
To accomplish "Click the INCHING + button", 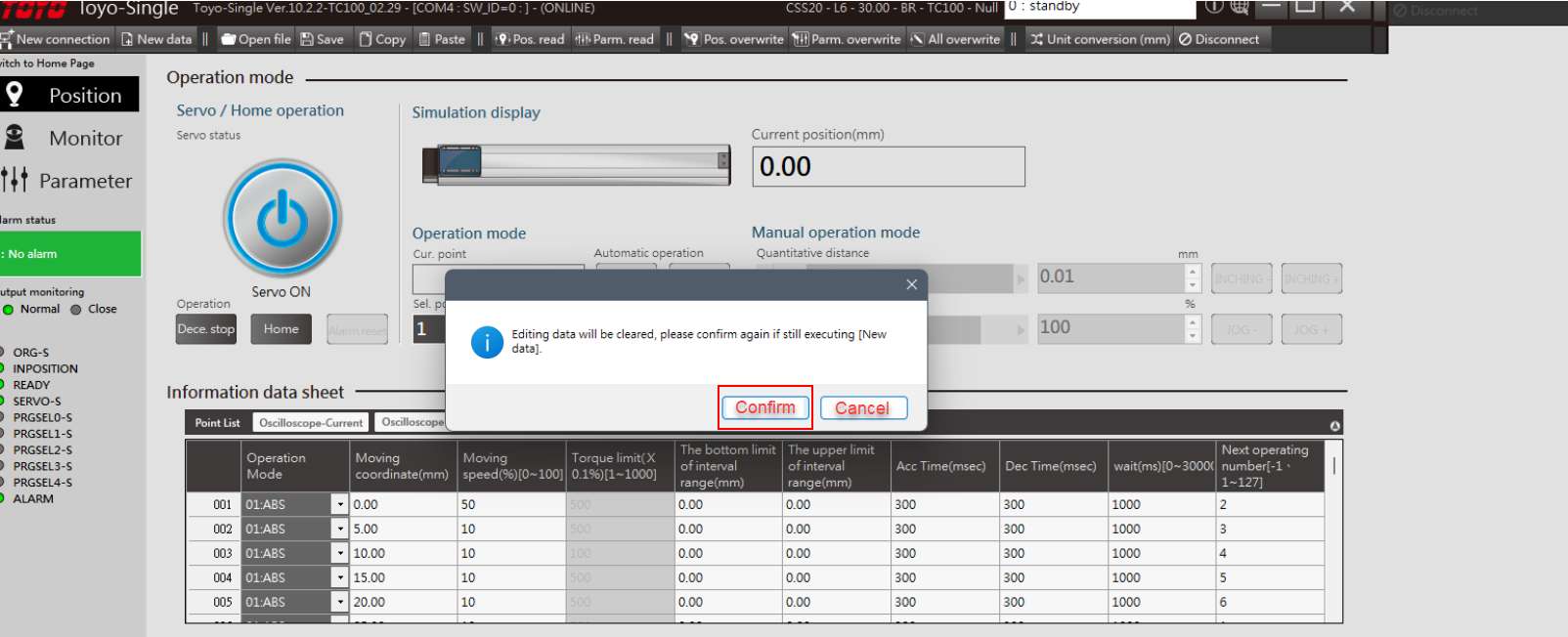I will point(1312,278).
